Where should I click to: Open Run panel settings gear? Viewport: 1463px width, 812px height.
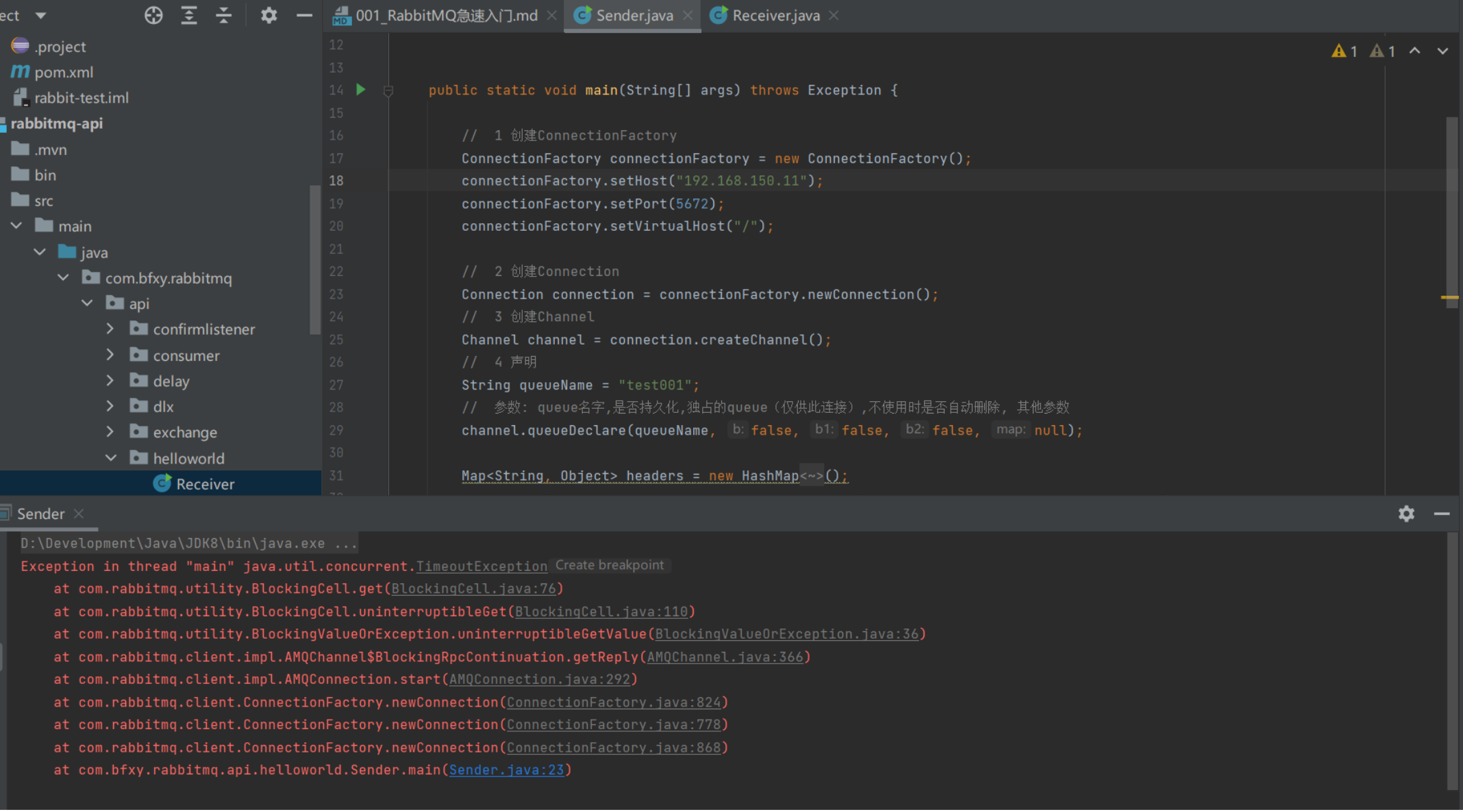1406,513
